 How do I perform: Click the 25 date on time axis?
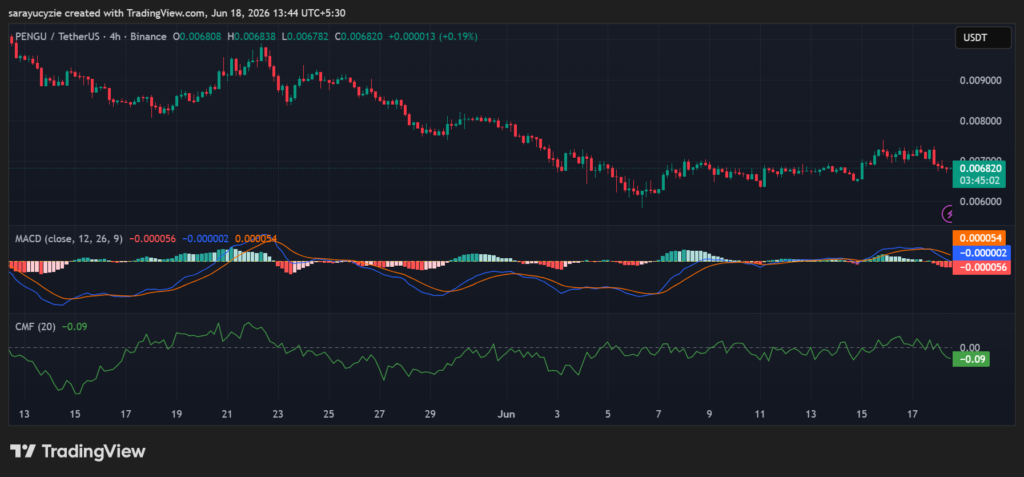tap(328, 414)
